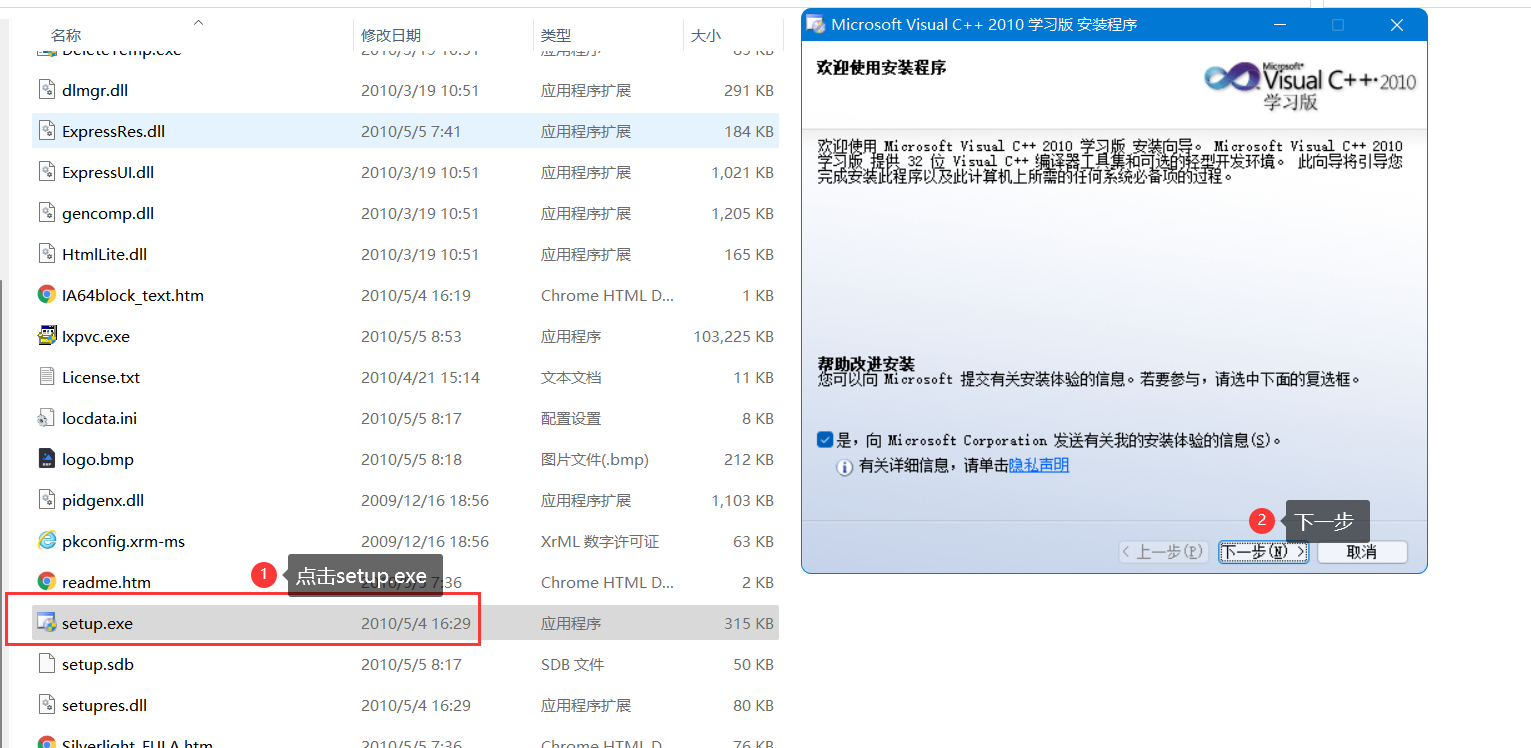Select the pidgenx.dll file name

click(x=103, y=500)
